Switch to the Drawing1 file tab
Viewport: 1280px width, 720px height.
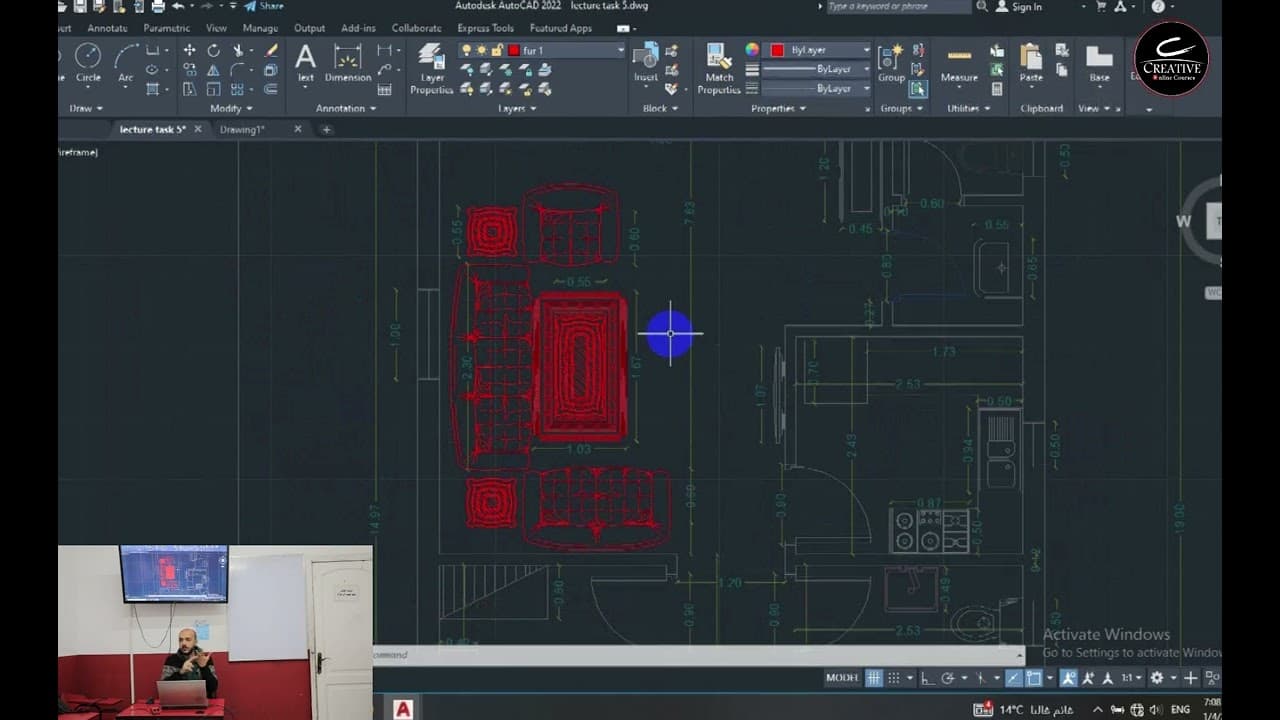point(242,129)
